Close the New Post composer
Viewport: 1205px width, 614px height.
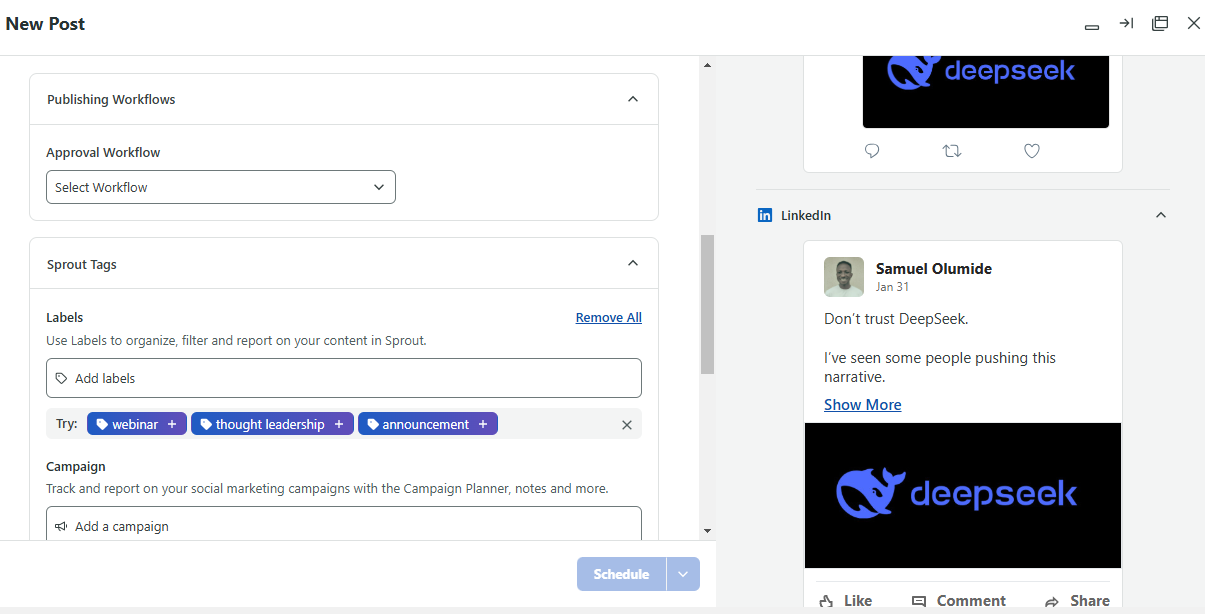click(x=1193, y=23)
